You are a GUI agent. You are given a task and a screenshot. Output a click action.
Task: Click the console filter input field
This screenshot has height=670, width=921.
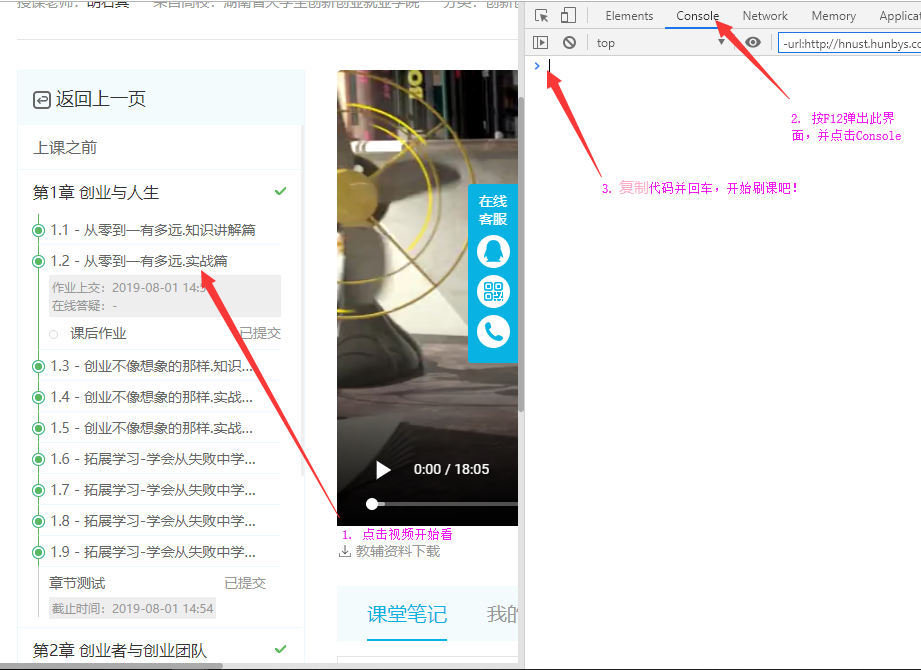click(x=849, y=43)
